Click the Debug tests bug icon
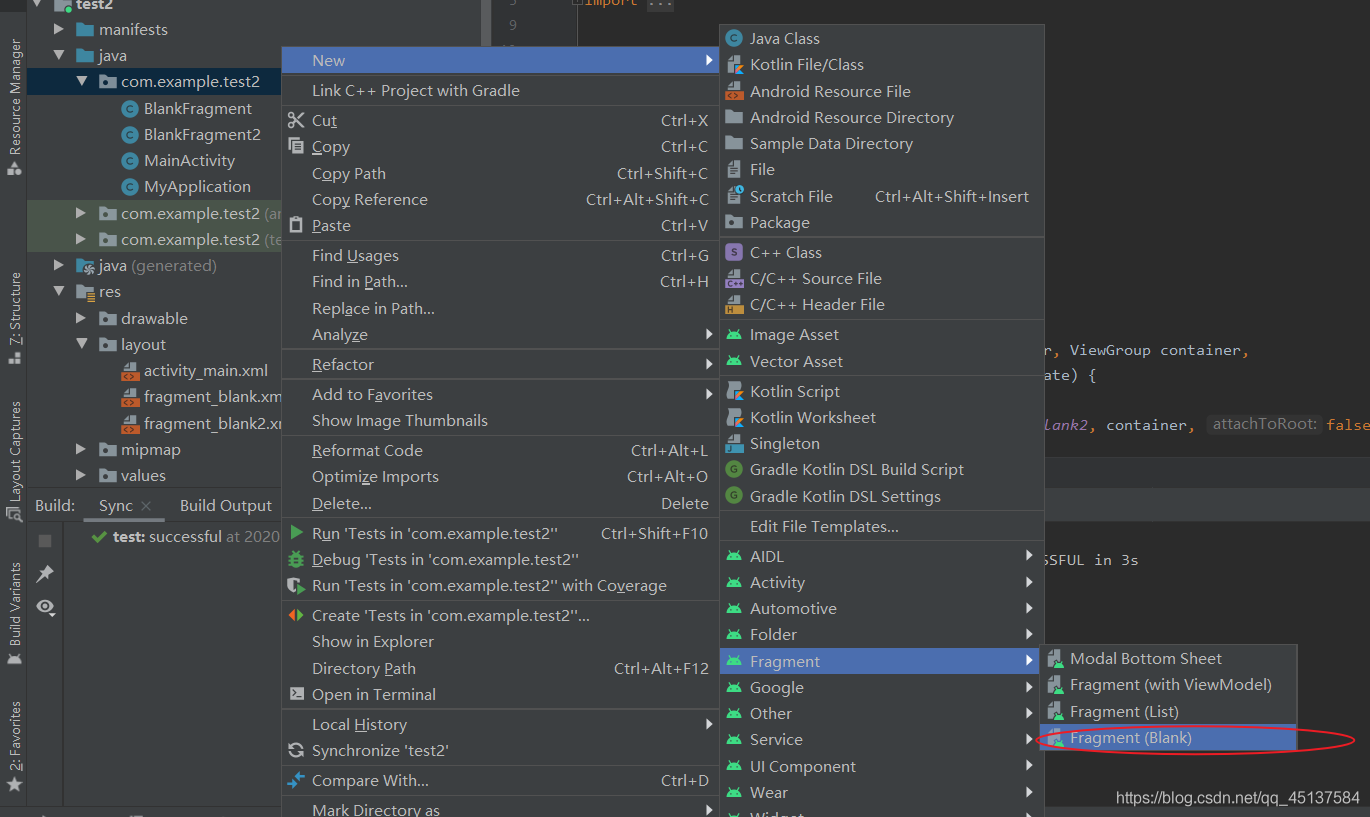Screen dimensions: 1370x817 click(x=296, y=559)
